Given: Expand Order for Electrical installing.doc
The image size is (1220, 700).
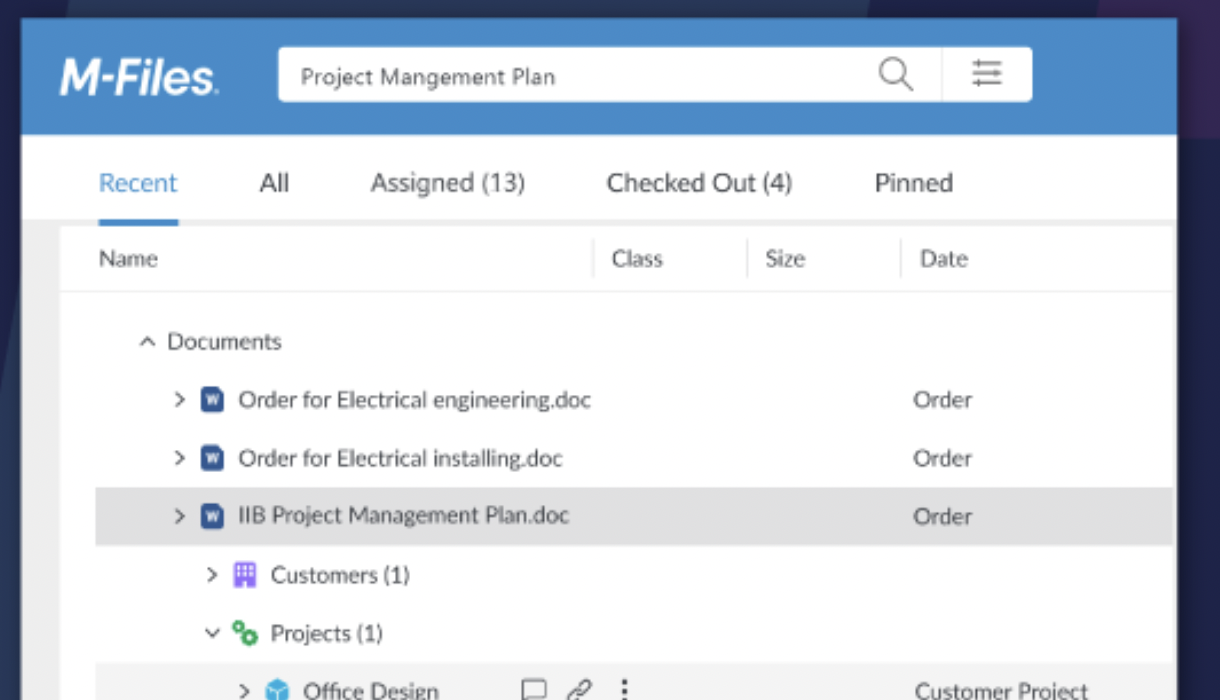Looking at the screenshot, I should (x=180, y=458).
